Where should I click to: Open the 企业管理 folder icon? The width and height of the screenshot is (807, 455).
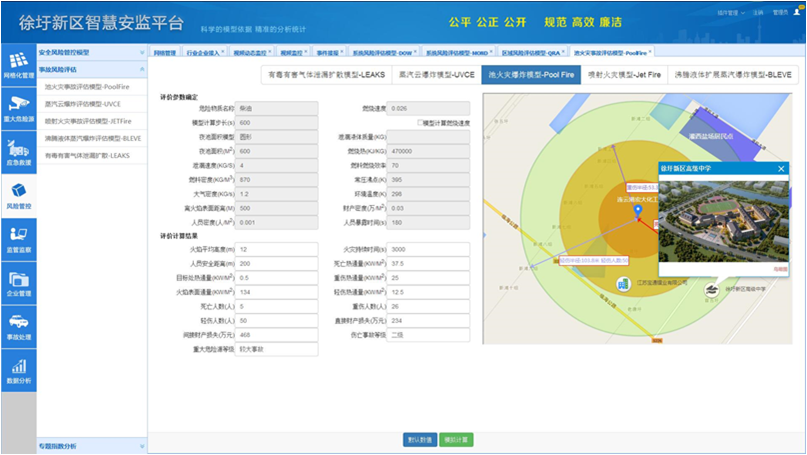[x=18, y=281]
